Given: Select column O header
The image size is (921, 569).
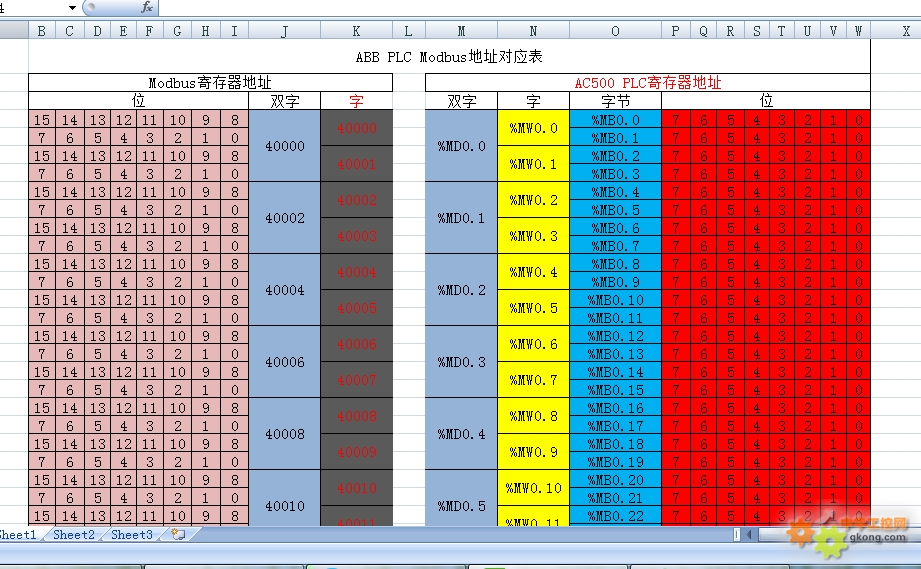Looking at the screenshot, I should coord(615,31).
